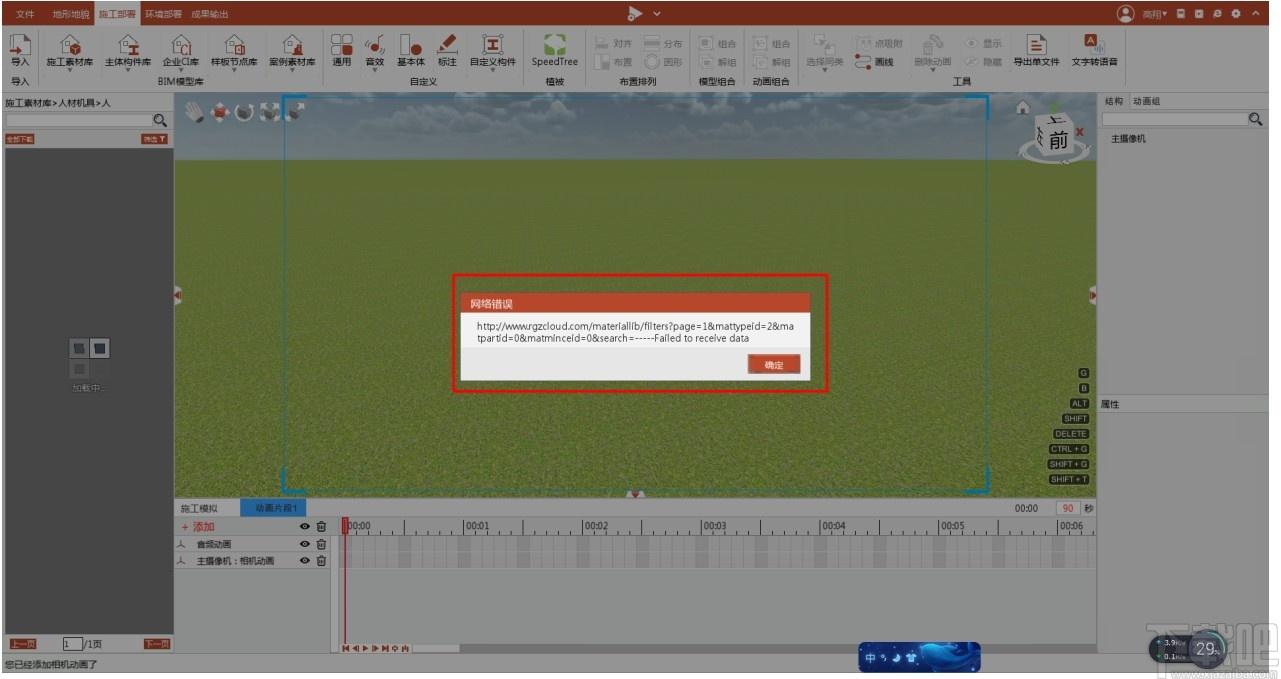Viewport: 1281px width, 679px height.
Task: Toggle visibility of 音频动画 track
Action: 305,544
